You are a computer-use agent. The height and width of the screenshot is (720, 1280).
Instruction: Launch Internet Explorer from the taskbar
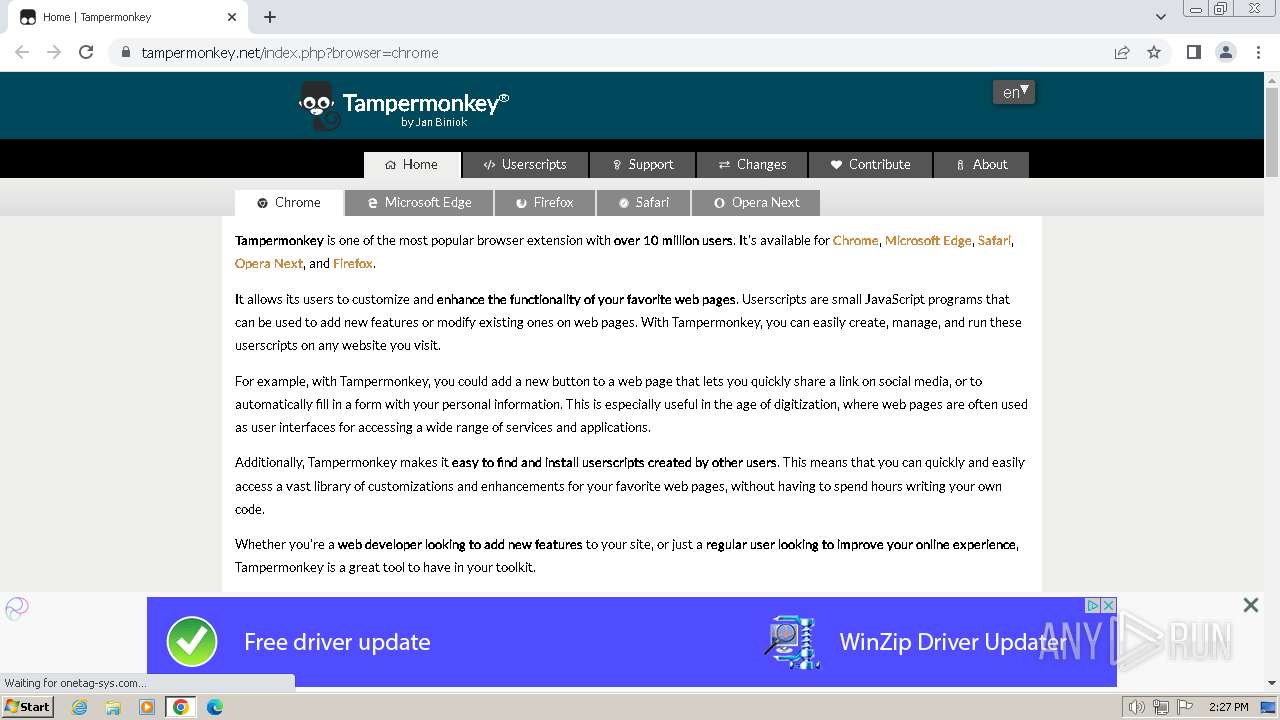point(79,707)
